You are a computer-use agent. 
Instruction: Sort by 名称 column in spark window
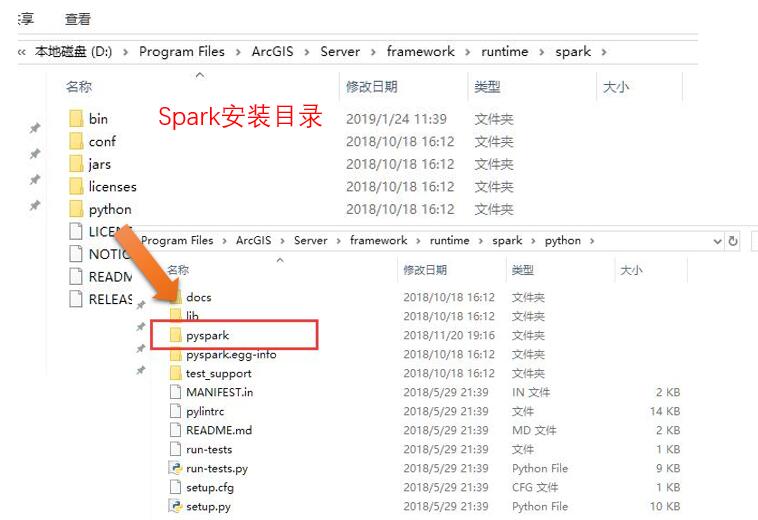[x=79, y=87]
